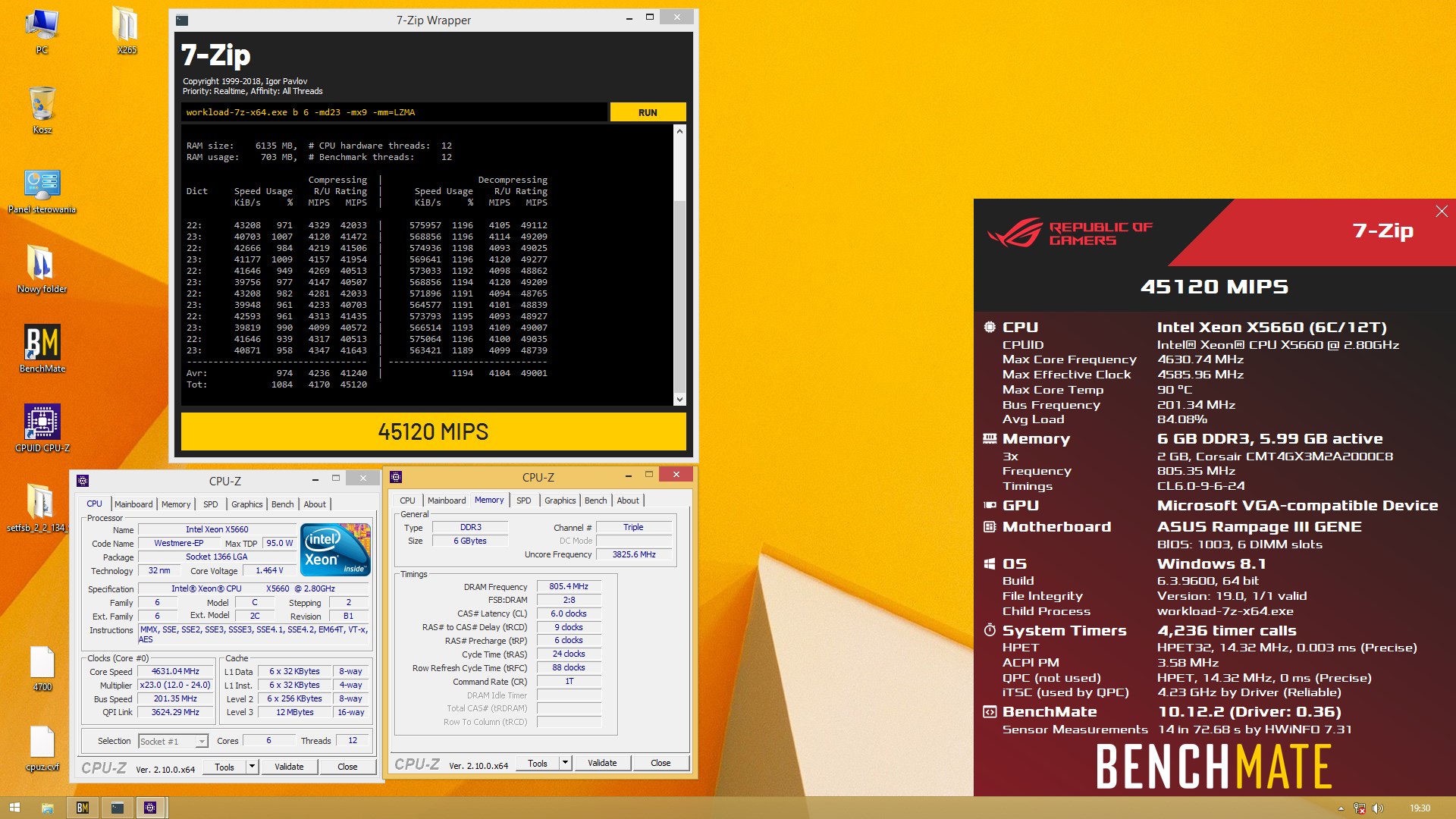
Task: Select SPD tab in left CPU-Z
Action: pyautogui.click(x=211, y=504)
